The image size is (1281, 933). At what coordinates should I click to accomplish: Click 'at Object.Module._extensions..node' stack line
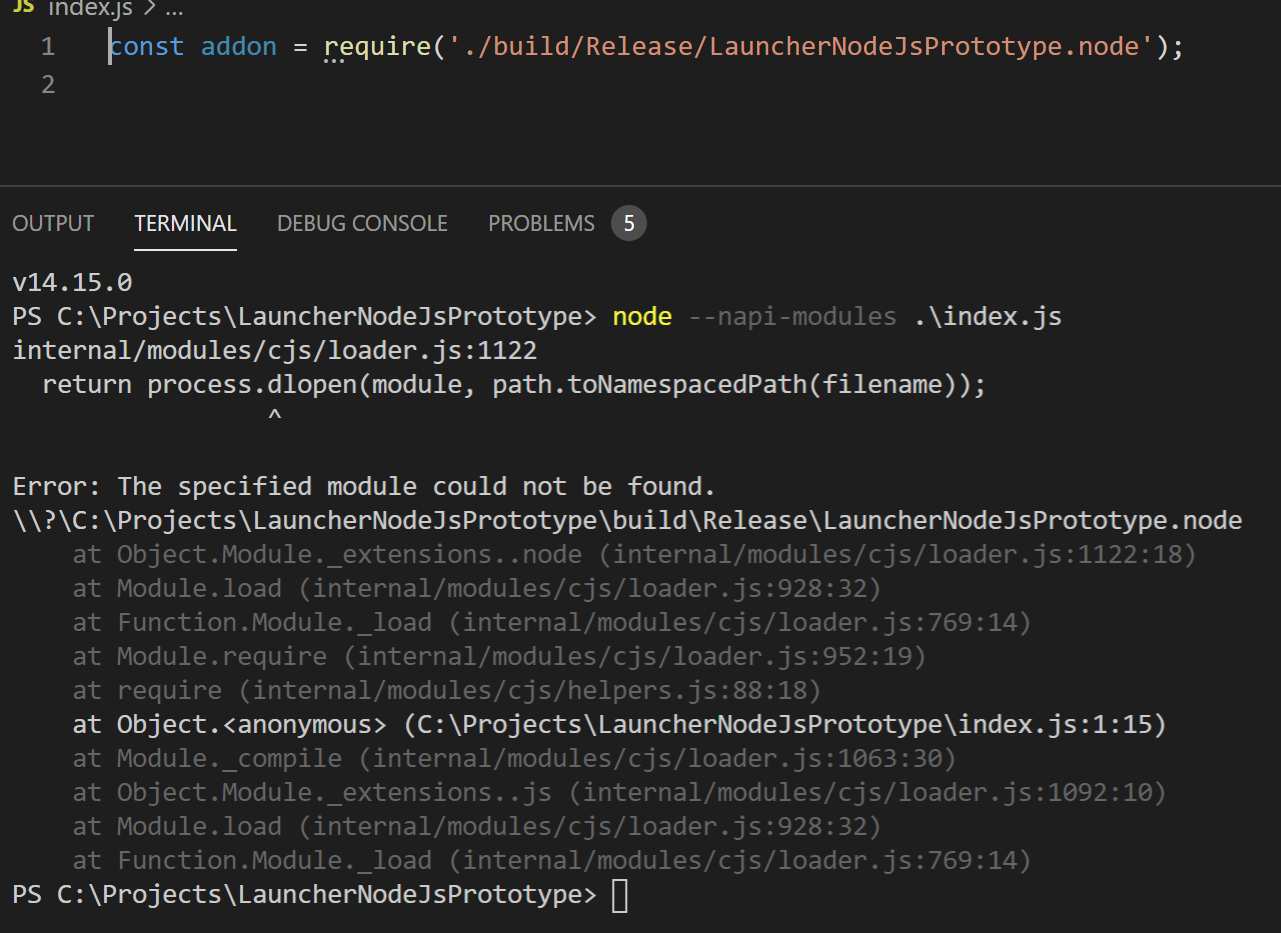tap(634, 555)
